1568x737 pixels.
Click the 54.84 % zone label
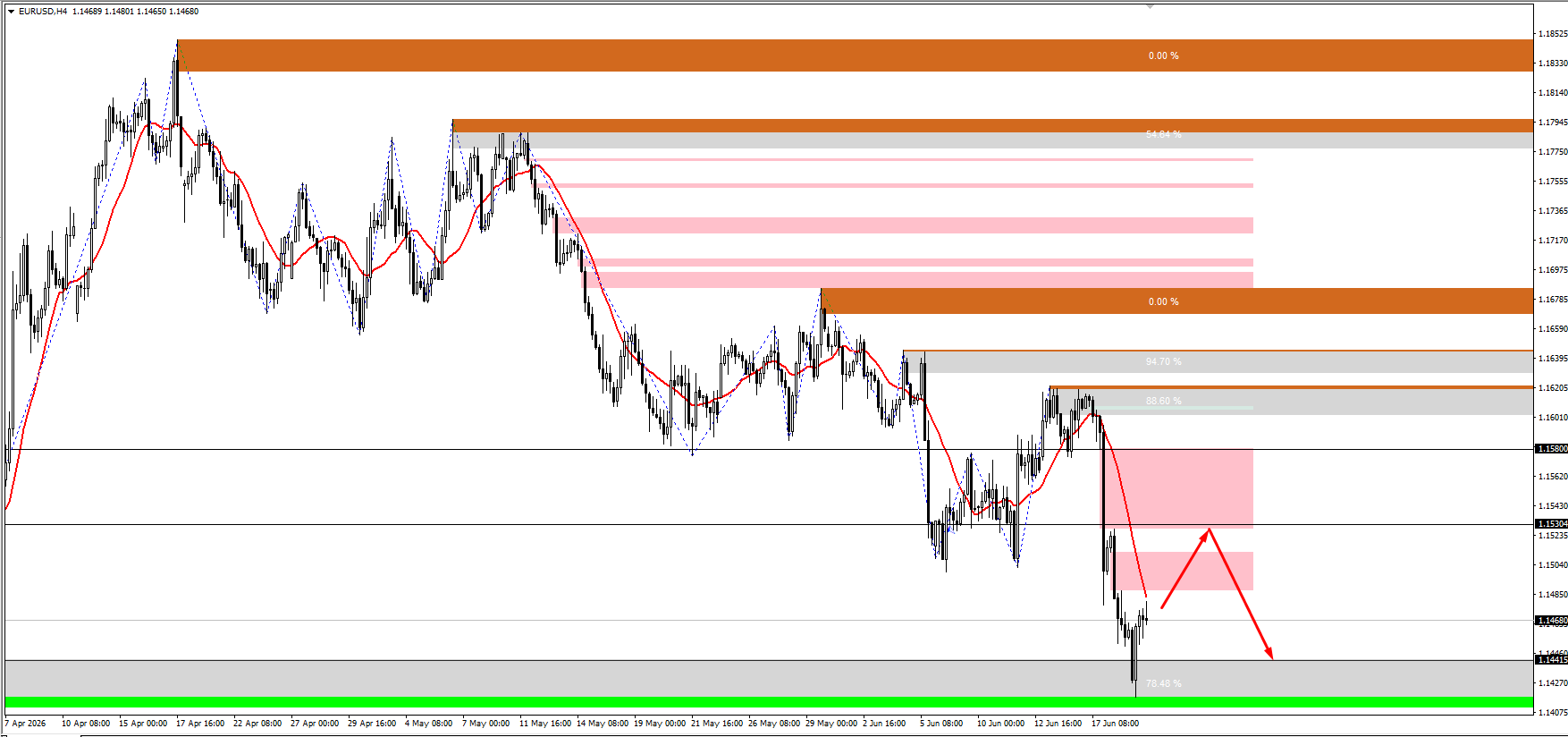tap(1163, 135)
